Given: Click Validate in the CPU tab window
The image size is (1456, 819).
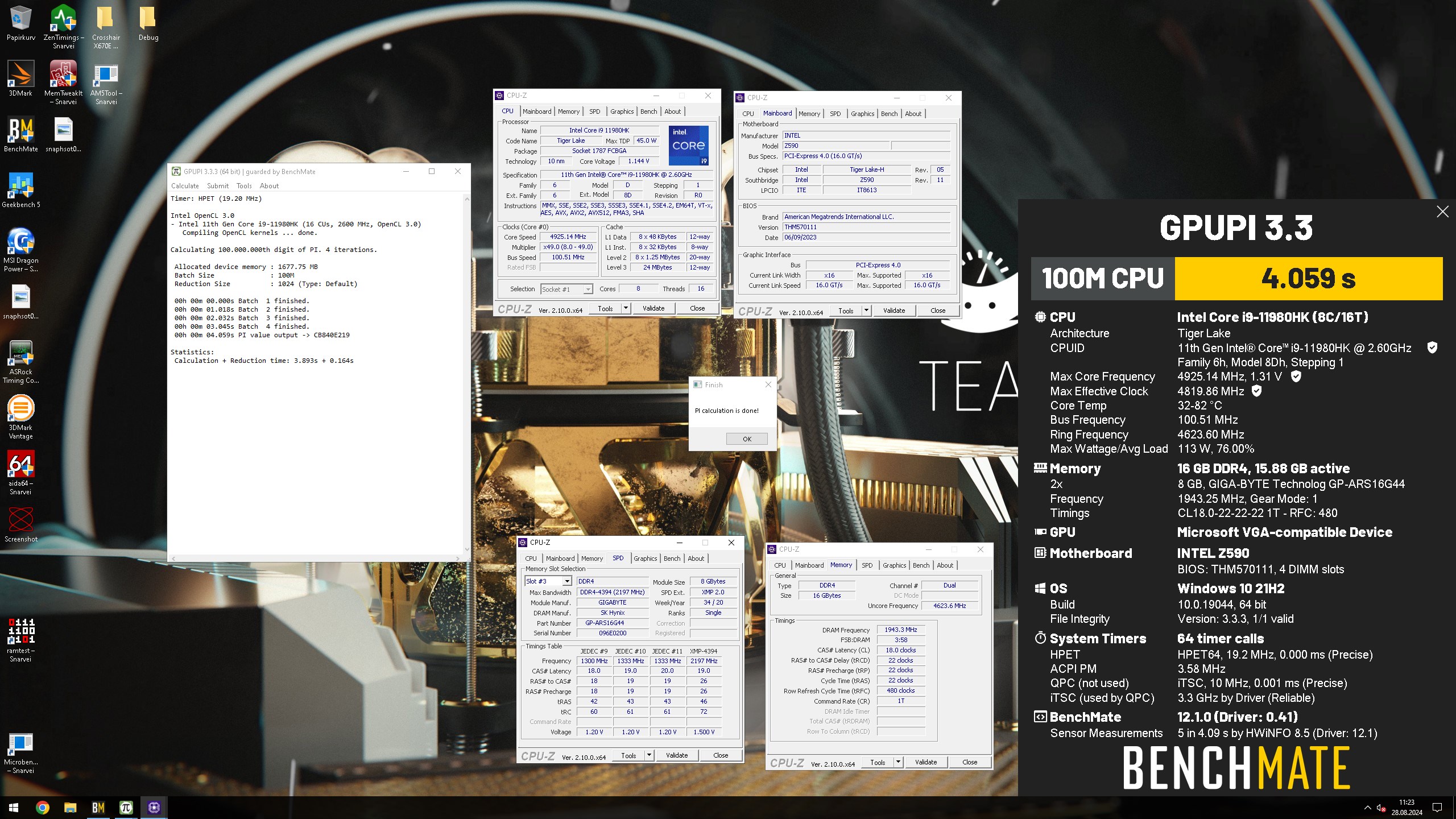Looking at the screenshot, I should (653, 308).
